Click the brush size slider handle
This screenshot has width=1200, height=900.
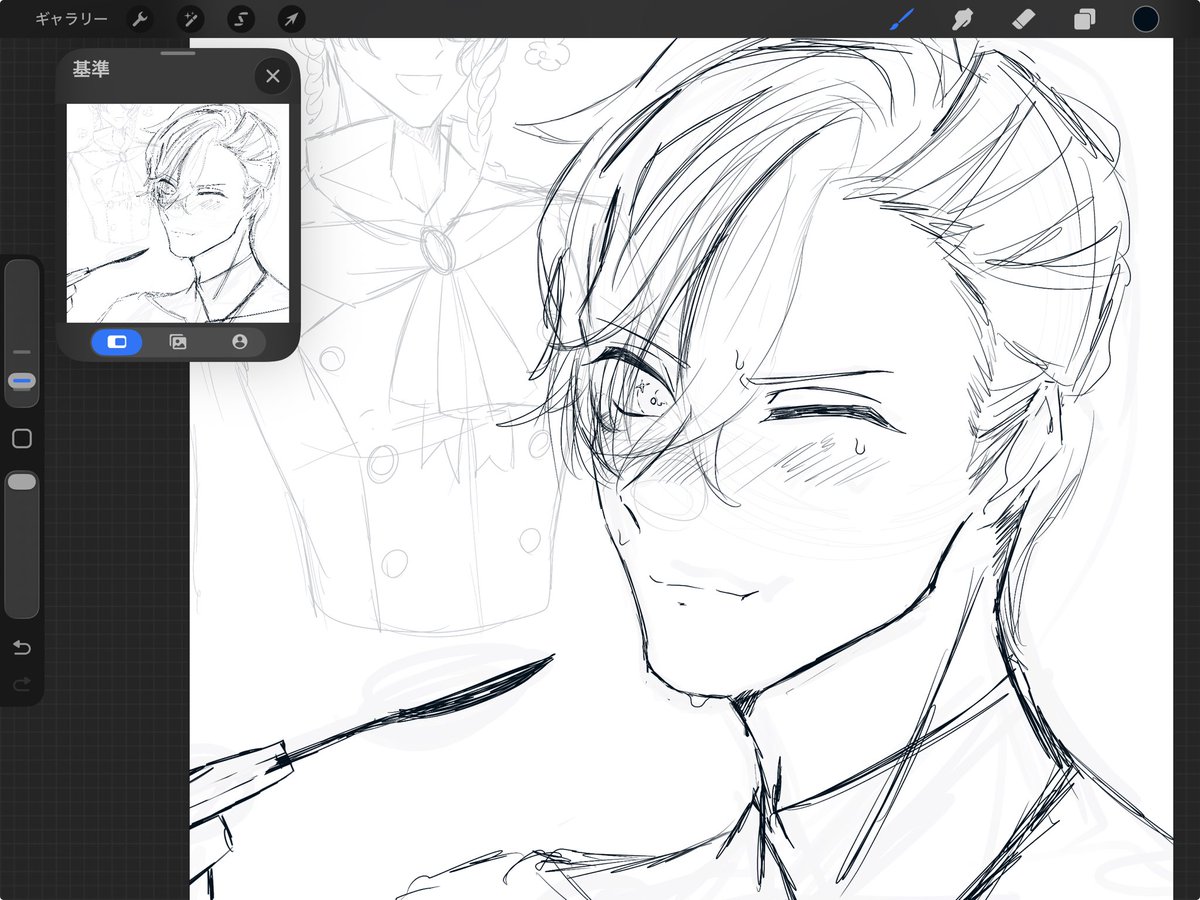click(x=22, y=381)
